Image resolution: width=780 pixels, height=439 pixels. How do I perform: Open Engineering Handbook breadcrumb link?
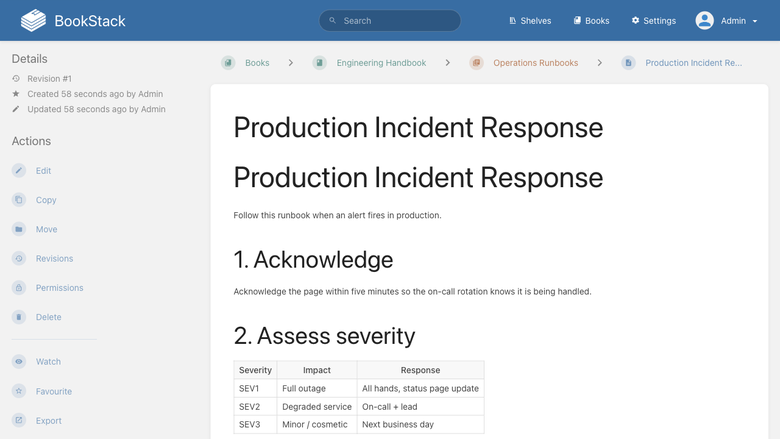[x=381, y=63]
